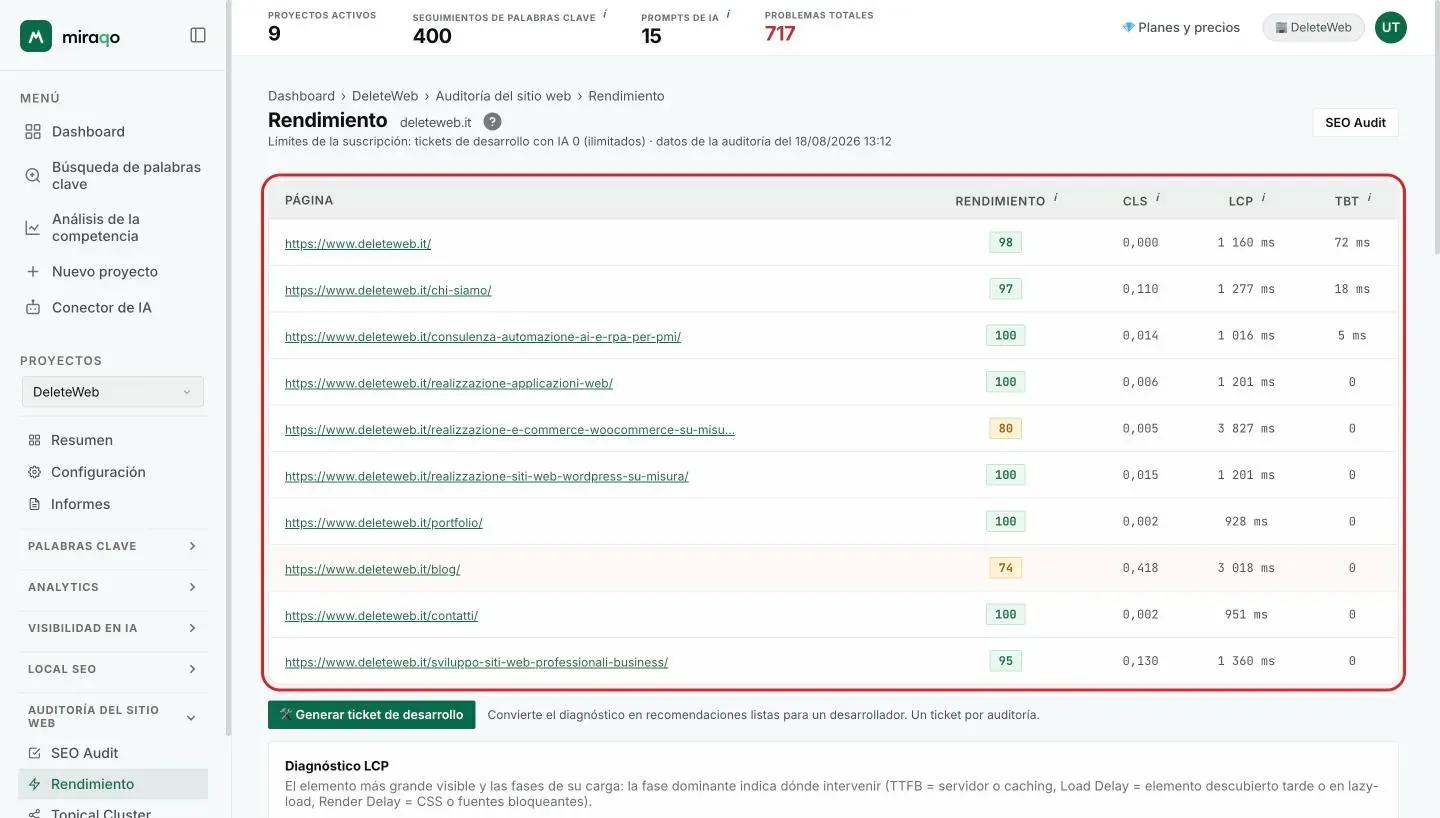Expand the VISIBILIDAD EN IA section
The image size is (1440, 818).
point(113,628)
